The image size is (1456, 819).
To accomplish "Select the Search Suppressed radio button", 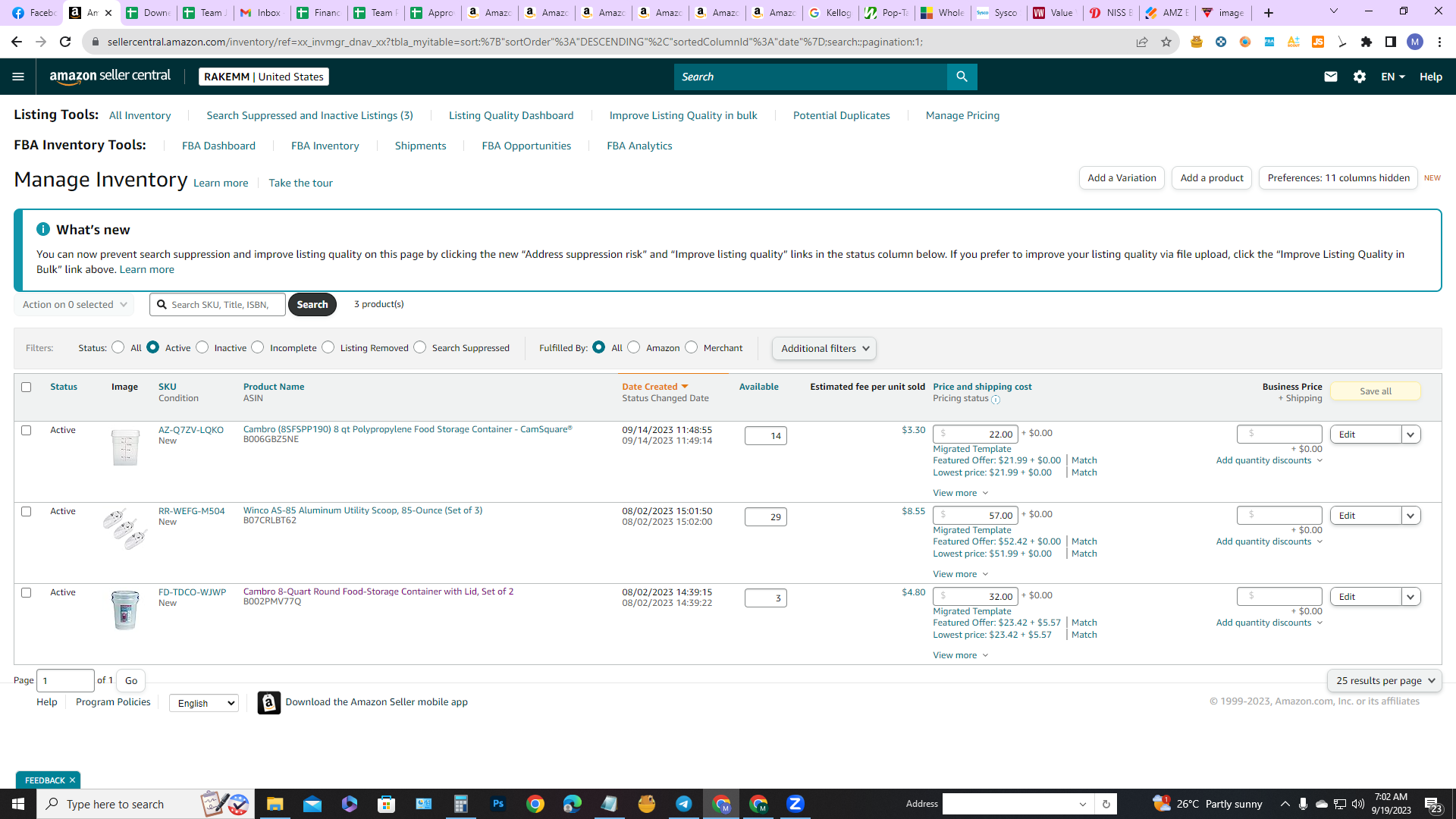I will [420, 347].
